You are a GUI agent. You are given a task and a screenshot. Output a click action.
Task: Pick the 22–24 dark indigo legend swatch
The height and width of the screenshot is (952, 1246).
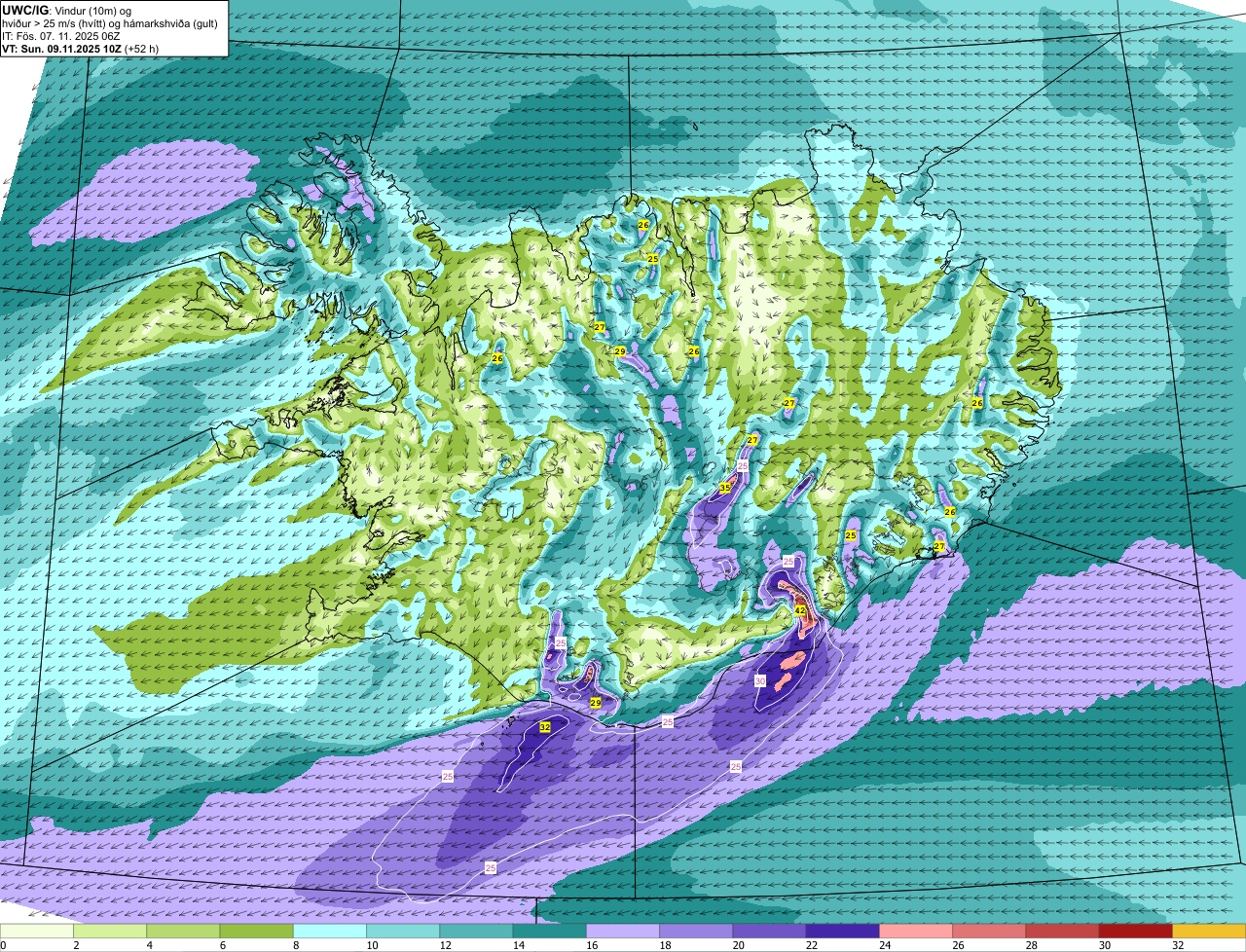tap(843, 932)
